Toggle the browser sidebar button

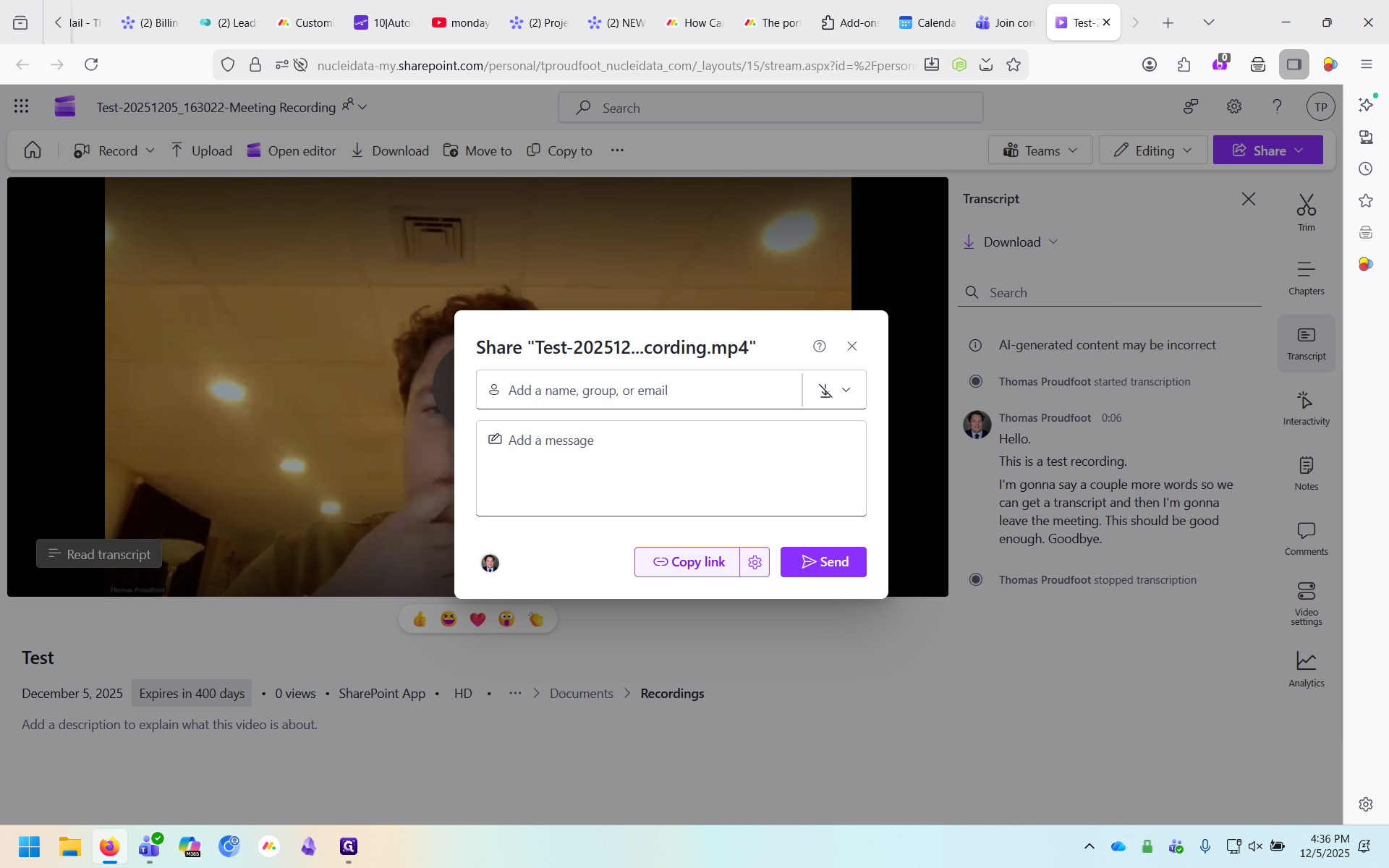pos(1294,64)
